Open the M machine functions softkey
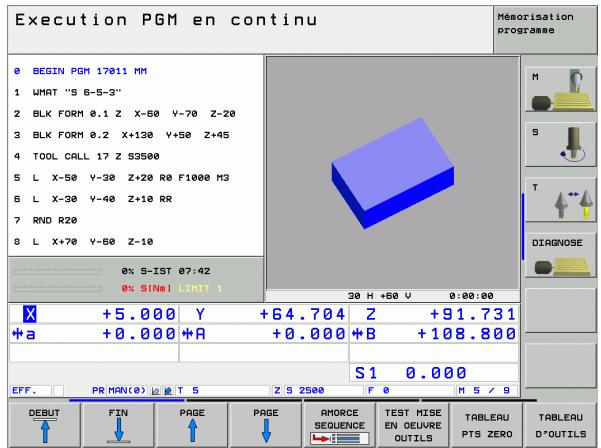The width and height of the screenshot is (601, 448). tap(560, 90)
